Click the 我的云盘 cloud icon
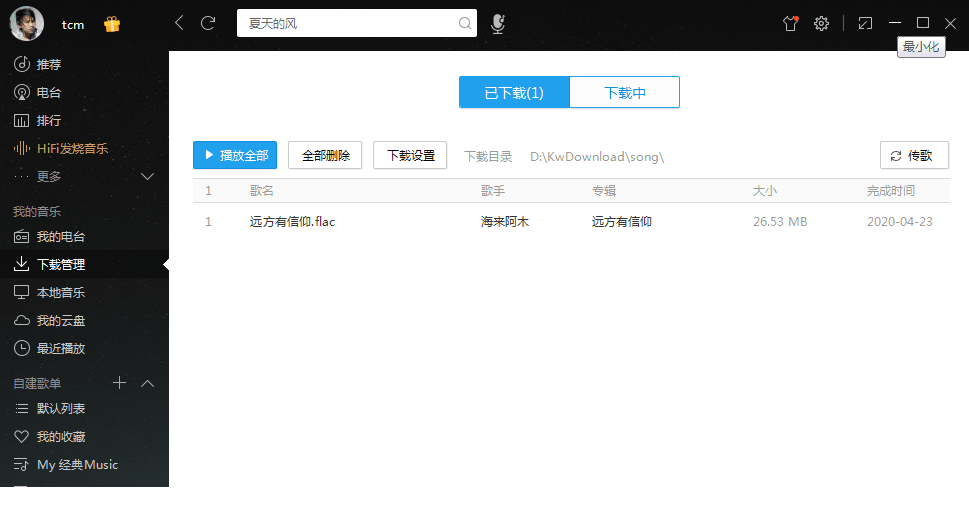The width and height of the screenshot is (969, 510). 22,320
